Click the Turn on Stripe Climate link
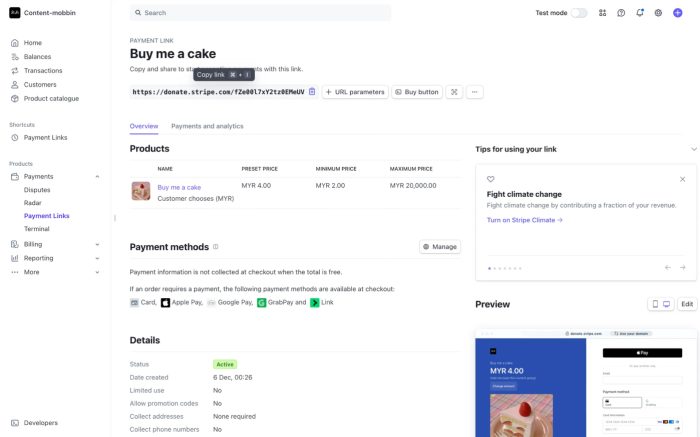This screenshot has height=437, width=700. (525, 220)
